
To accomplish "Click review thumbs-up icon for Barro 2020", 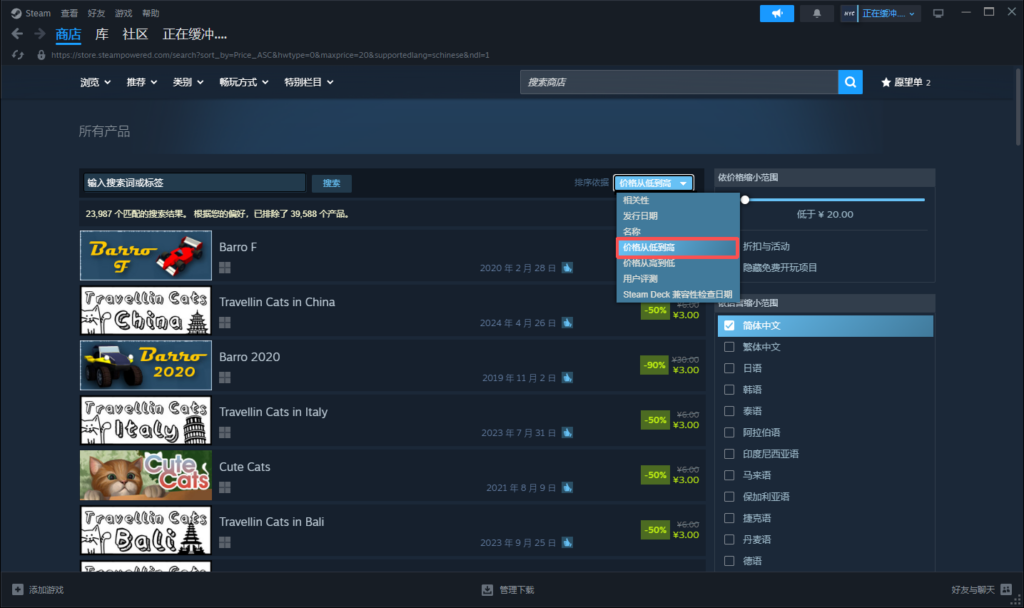I will click(x=567, y=377).
